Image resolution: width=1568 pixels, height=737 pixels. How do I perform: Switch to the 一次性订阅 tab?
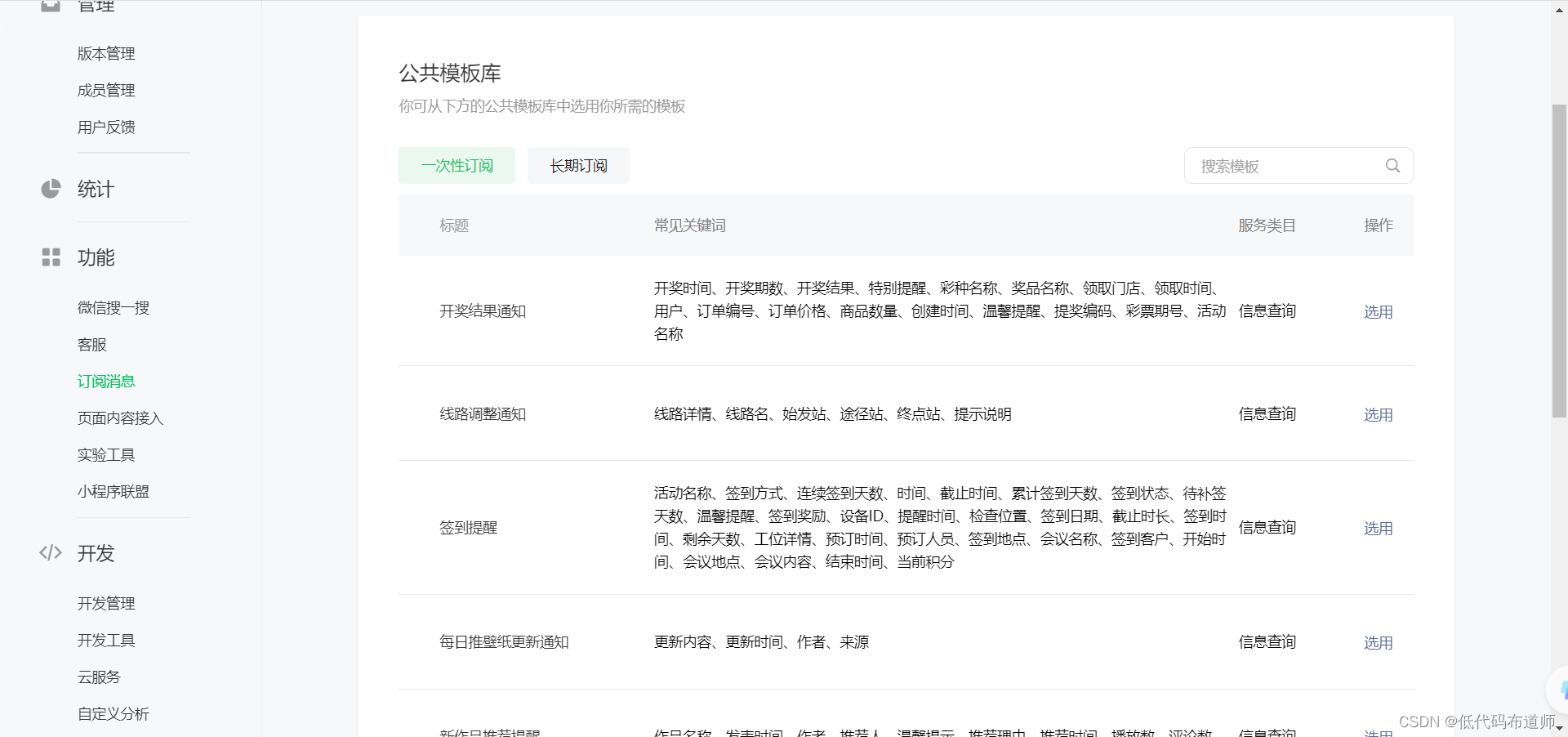pos(457,166)
